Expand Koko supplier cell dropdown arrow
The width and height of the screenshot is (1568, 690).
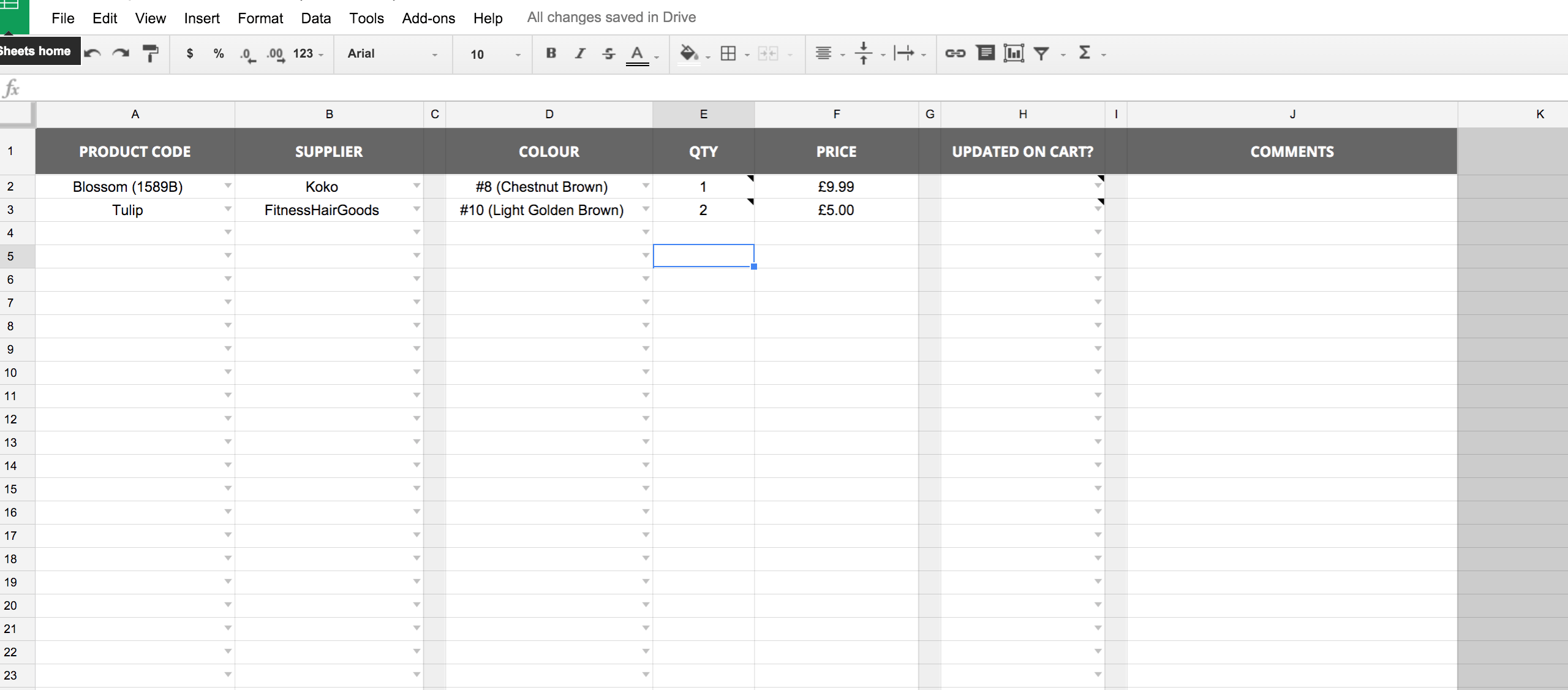click(x=417, y=186)
